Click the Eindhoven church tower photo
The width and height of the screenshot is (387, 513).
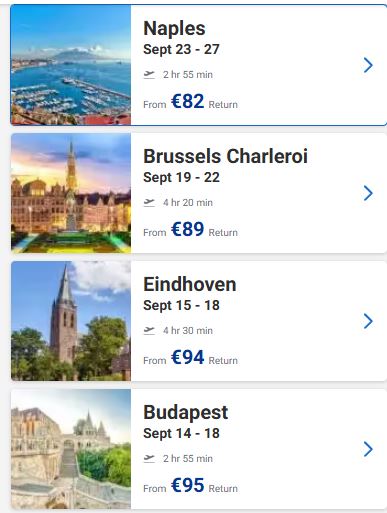pyautogui.click(x=71, y=321)
